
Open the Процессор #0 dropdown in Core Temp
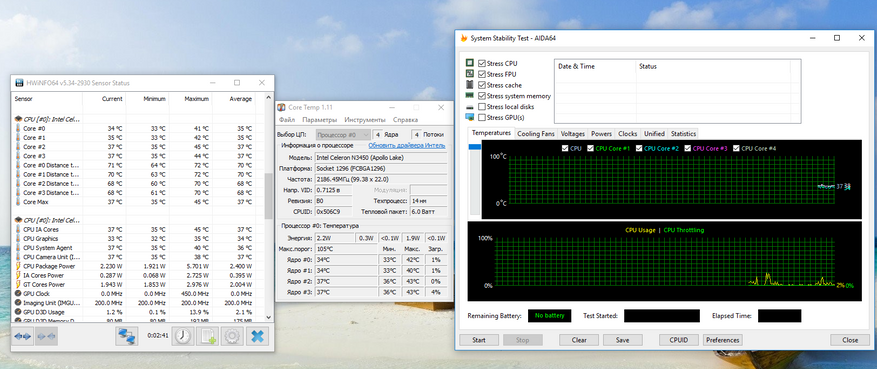[342, 135]
